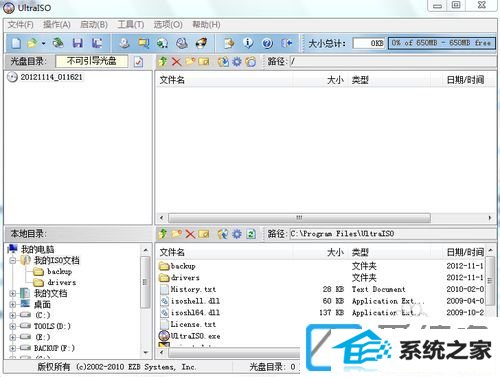Click the New file icon in the toolbar
Screen dimensions: 500x377
[16, 43]
